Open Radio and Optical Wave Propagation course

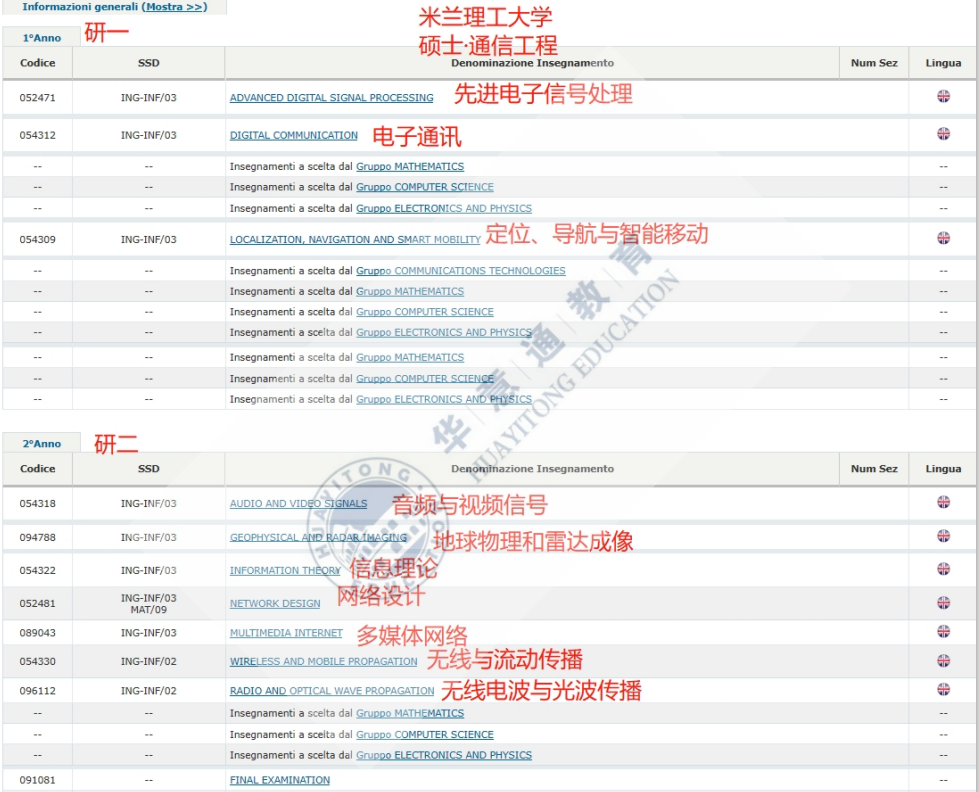[x=332, y=691]
